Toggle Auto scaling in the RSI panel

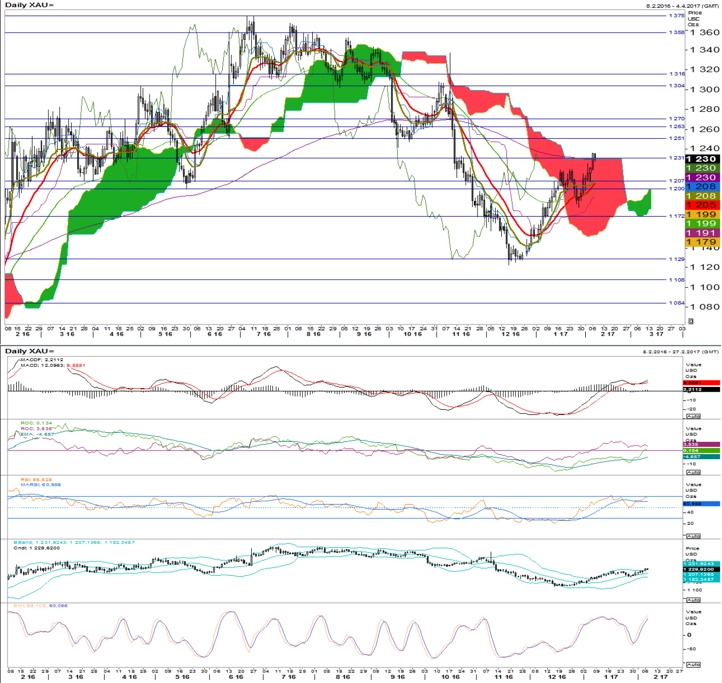click(693, 536)
